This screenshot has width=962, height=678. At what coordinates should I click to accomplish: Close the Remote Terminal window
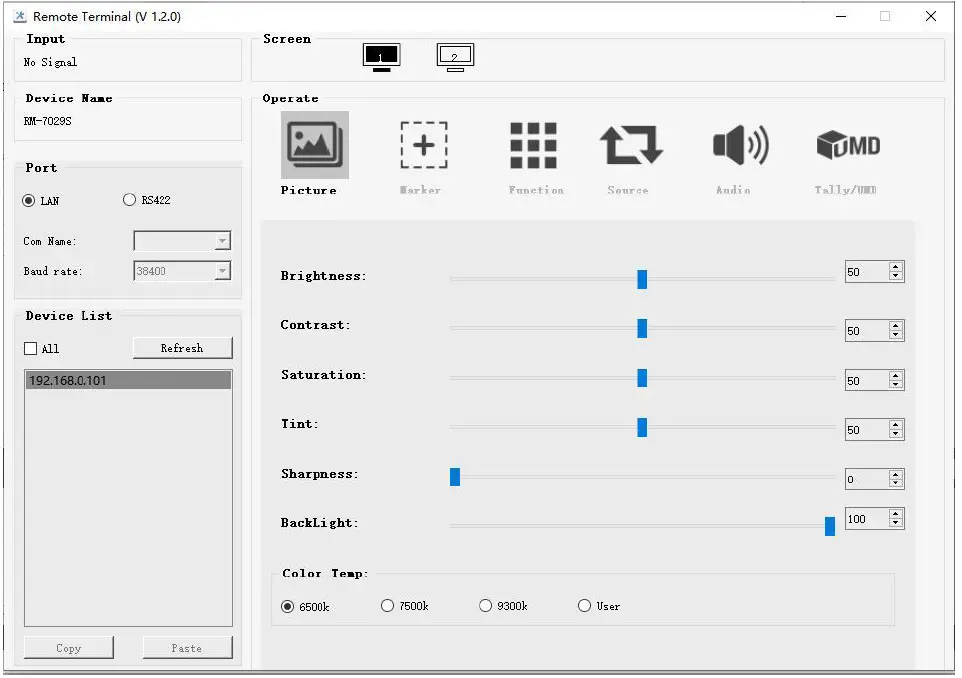point(931,16)
